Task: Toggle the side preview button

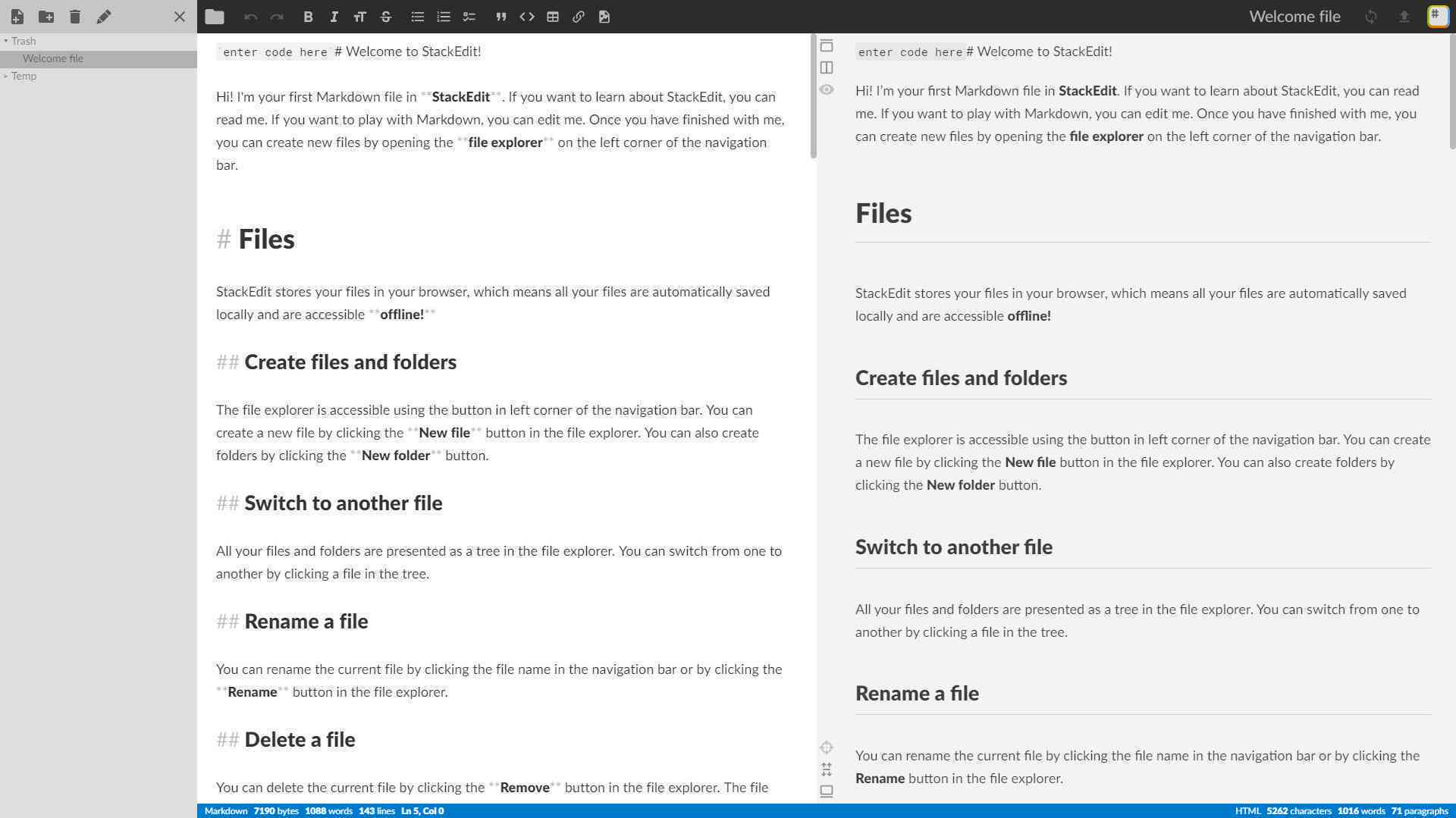Action: coord(827,67)
